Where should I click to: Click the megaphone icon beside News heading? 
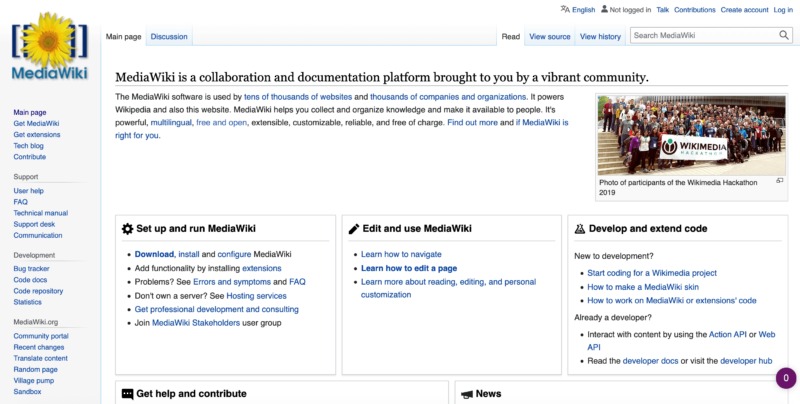[x=466, y=394]
